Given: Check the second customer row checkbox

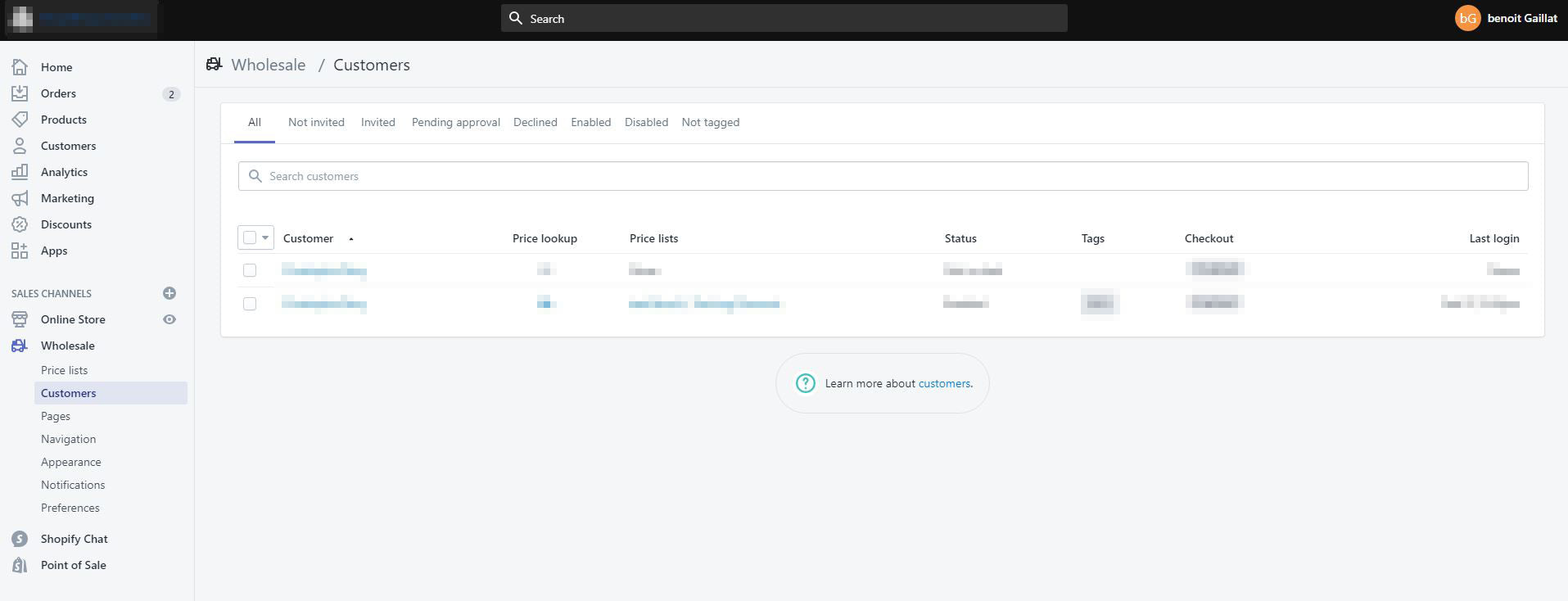Looking at the screenshot, I should [250, 304].
